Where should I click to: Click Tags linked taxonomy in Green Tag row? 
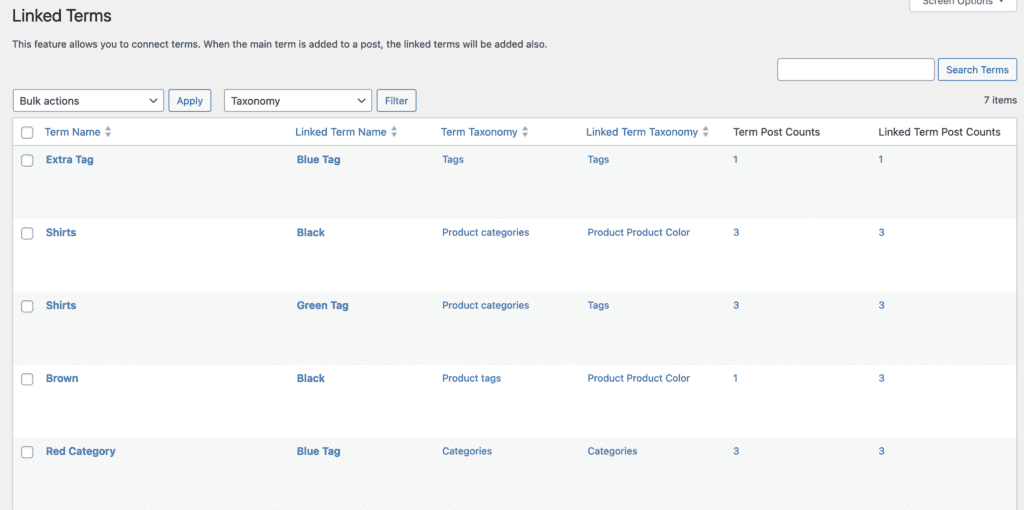(598, 305)
